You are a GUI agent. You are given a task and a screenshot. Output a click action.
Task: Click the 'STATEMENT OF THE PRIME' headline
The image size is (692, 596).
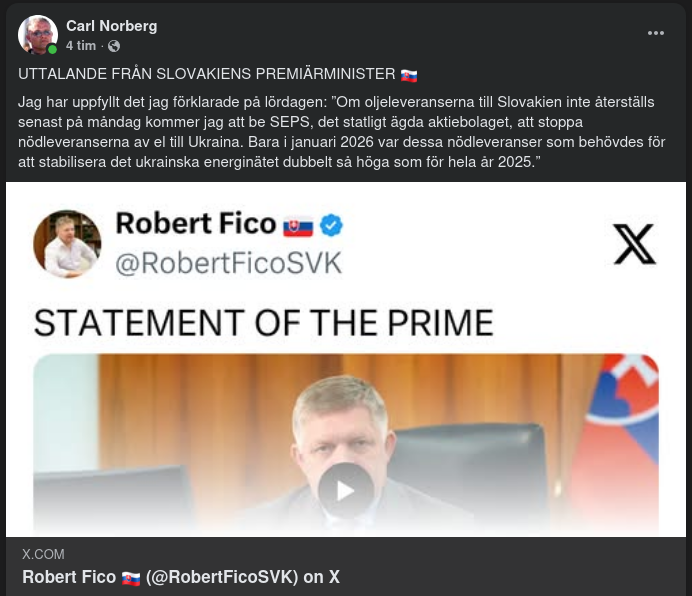click(x=264, y=323)
